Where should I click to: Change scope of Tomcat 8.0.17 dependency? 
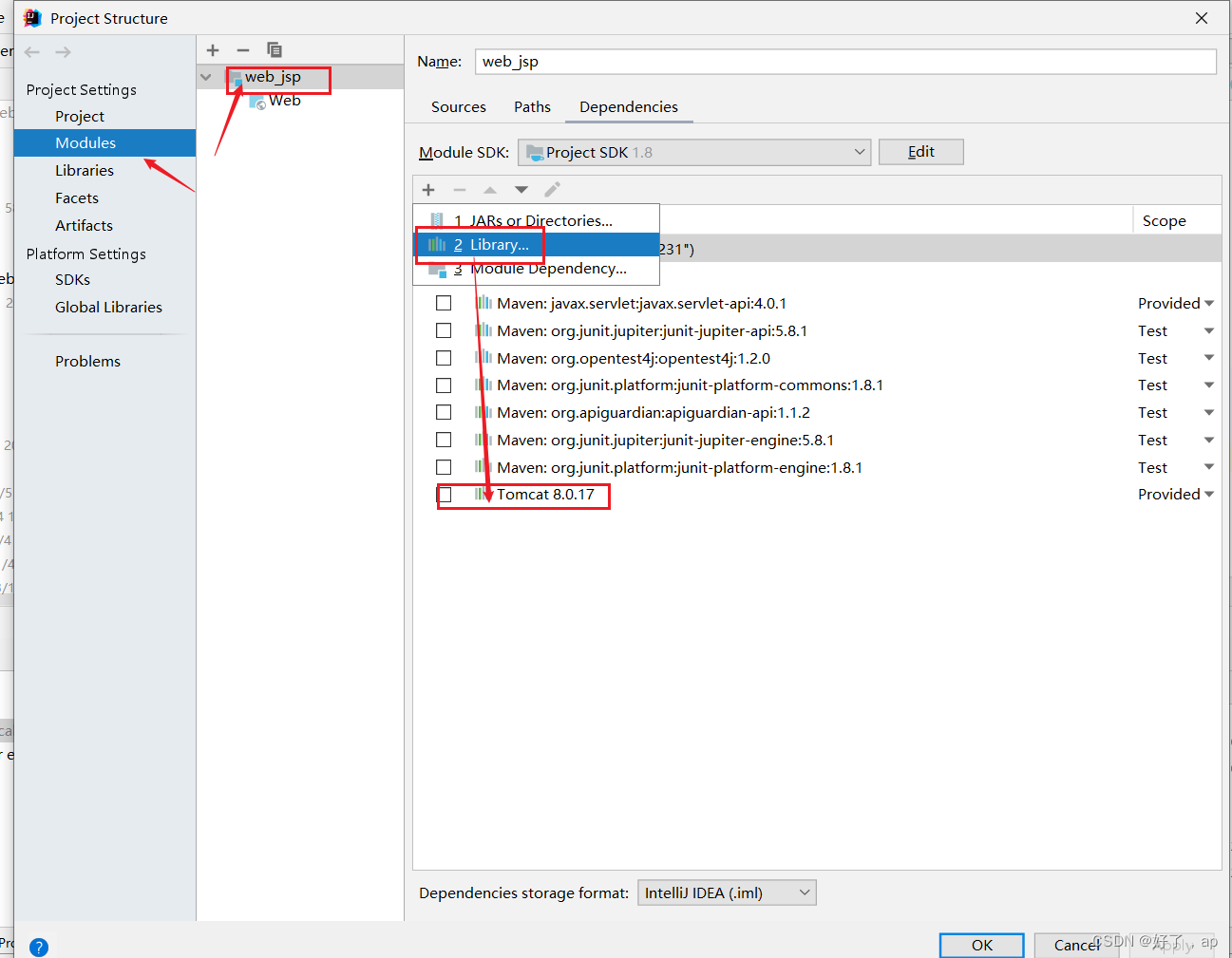[1176, 495]
